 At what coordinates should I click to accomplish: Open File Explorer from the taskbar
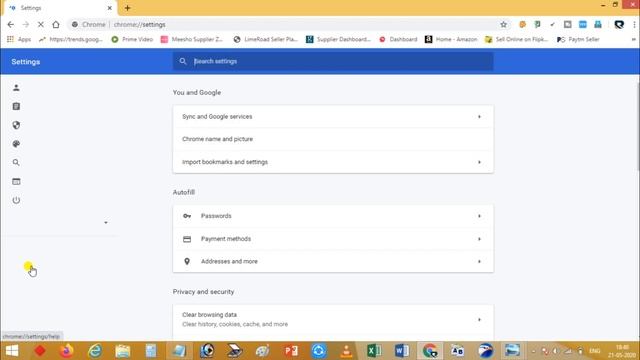pos(122,351)
